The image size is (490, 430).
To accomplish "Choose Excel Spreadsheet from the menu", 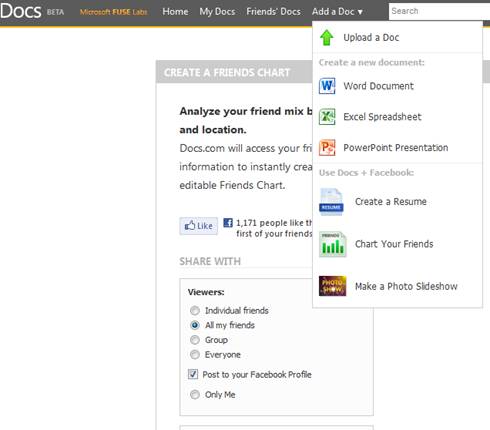I will coord(397,117).
